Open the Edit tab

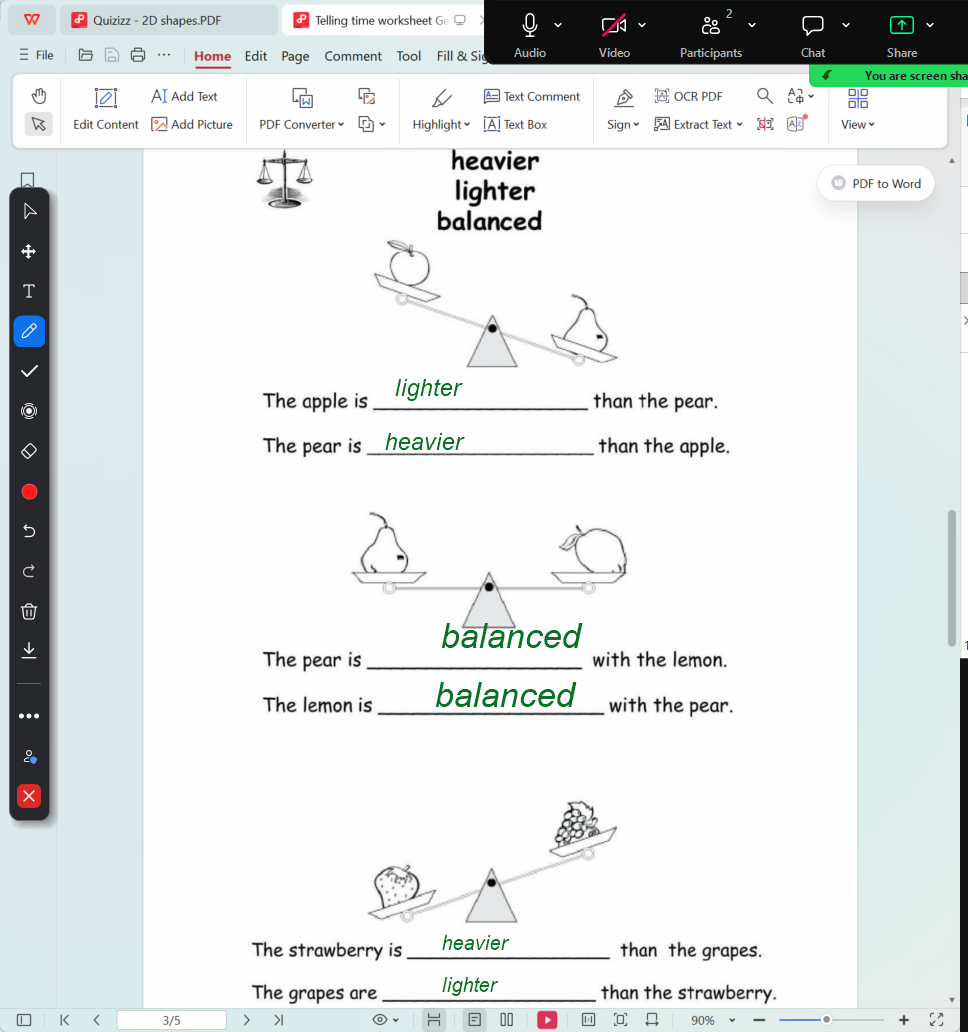pyautogui.click(x=255, y=56)
